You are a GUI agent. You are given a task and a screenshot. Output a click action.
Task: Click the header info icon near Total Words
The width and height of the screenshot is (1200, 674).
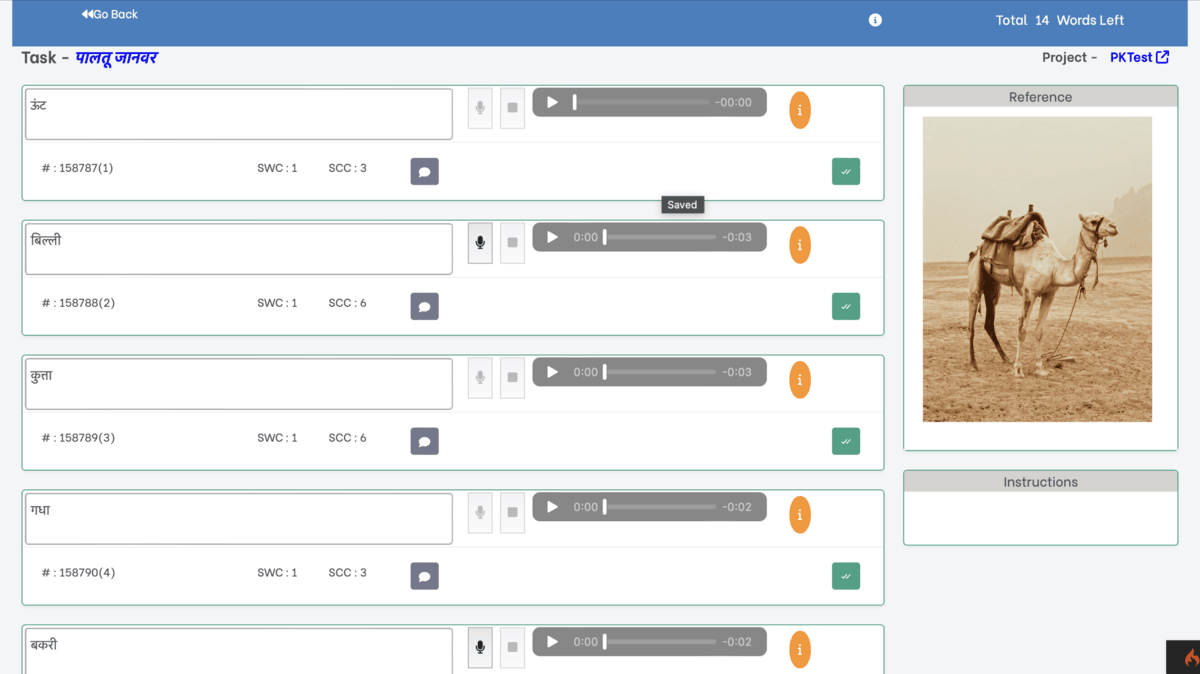click(x=875, y=20)
